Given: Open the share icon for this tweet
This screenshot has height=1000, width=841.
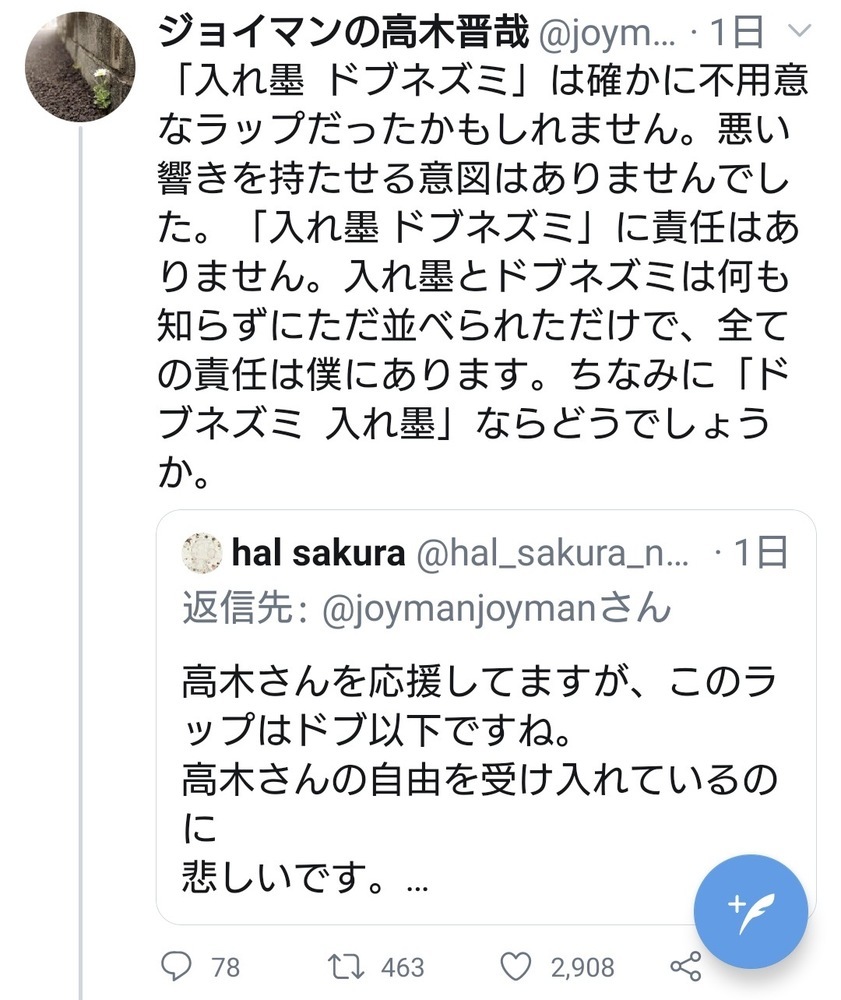Looking at the screenshot, I should [x=685, y=966].
